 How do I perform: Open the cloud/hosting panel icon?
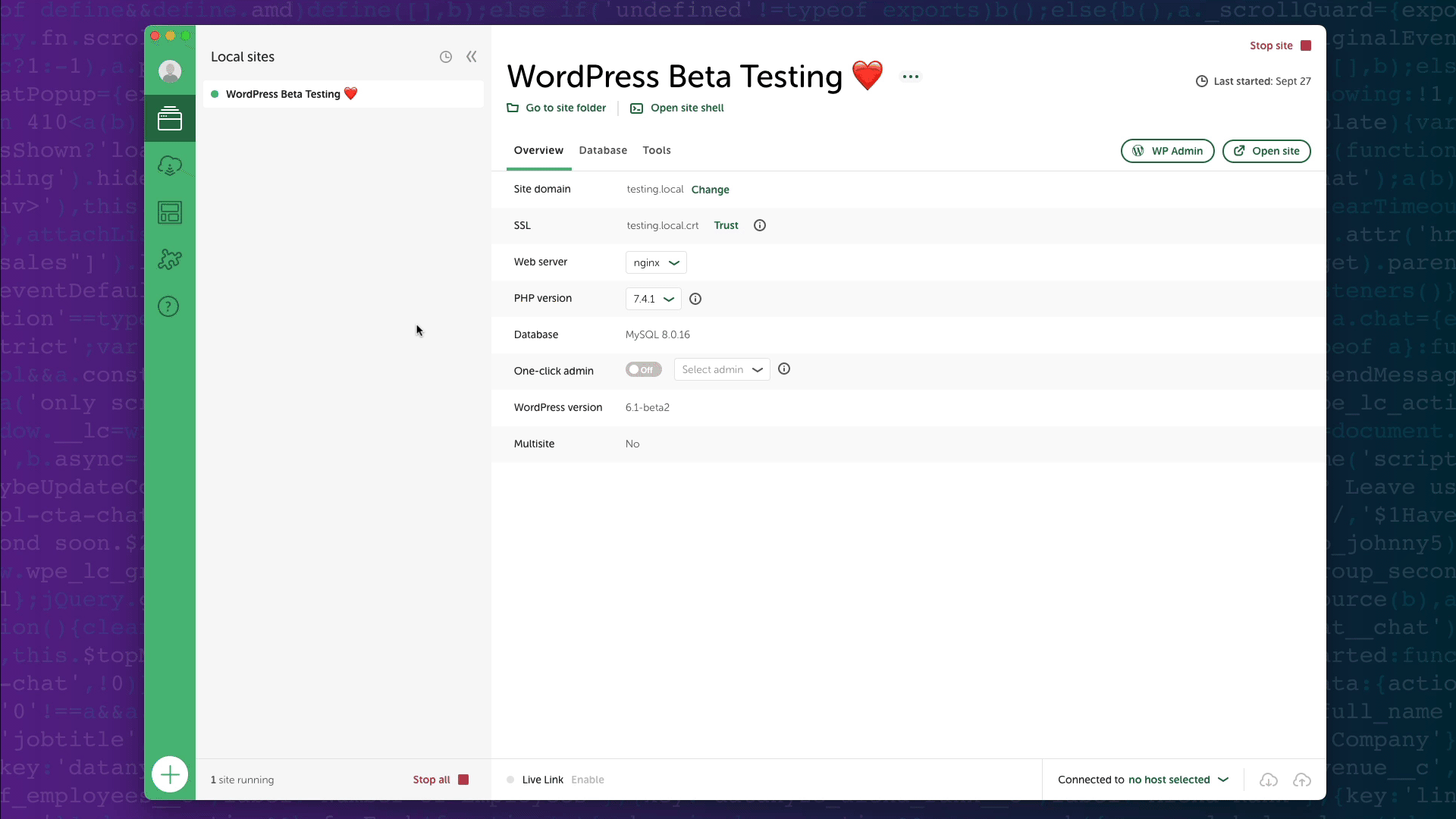click(x=169, y=165)
